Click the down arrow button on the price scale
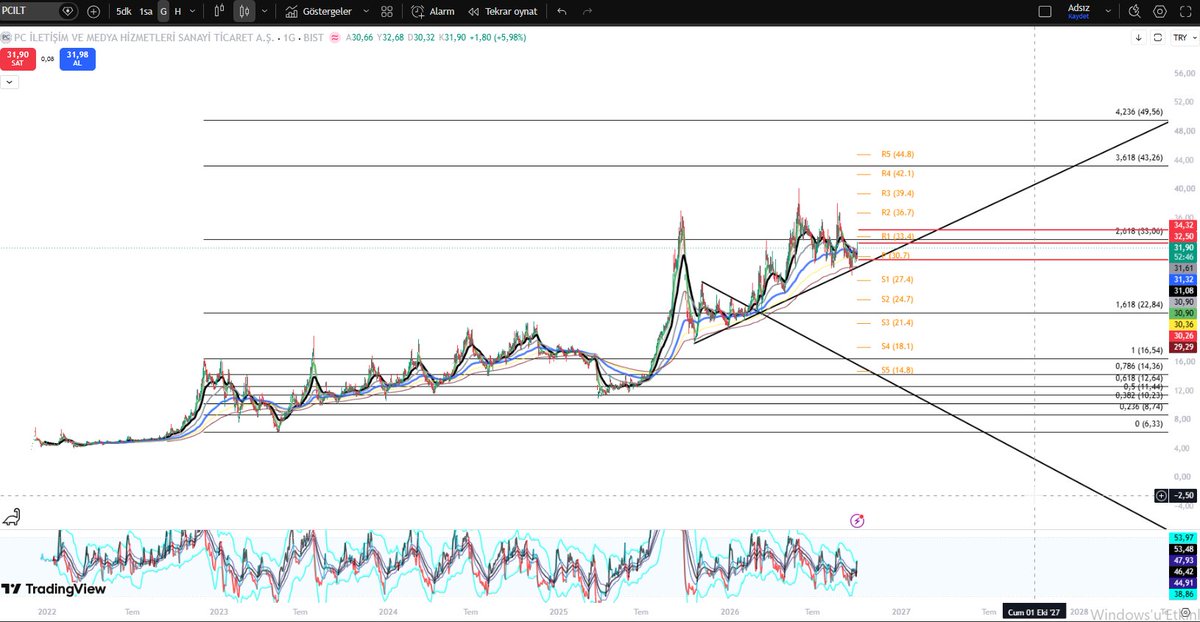 point(1139,38)
